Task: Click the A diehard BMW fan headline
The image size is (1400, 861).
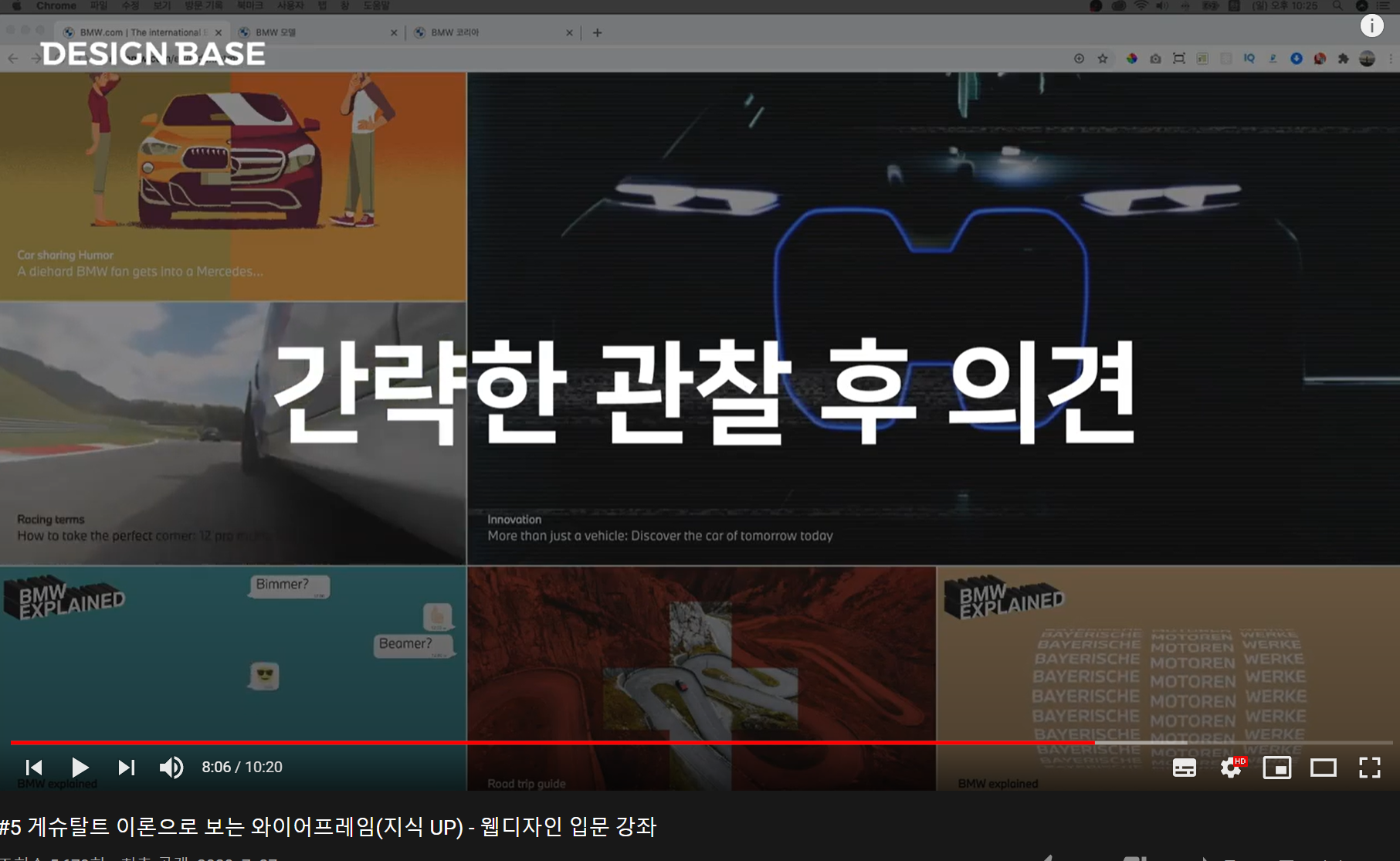Action: tap(140, 272)
